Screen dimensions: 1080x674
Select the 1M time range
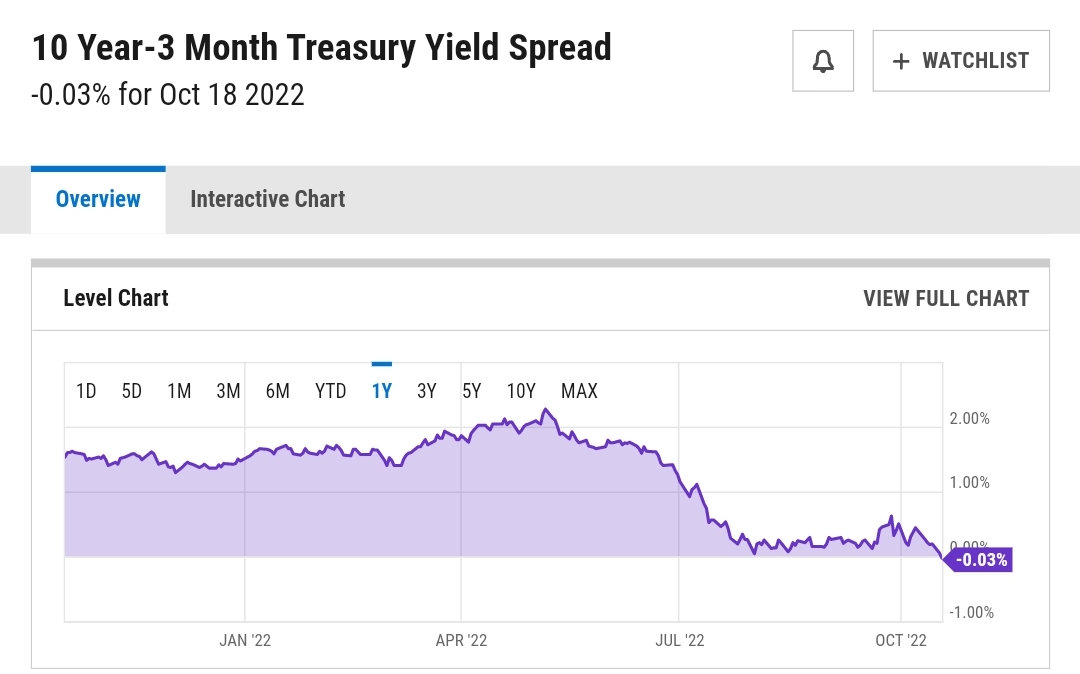179,391
